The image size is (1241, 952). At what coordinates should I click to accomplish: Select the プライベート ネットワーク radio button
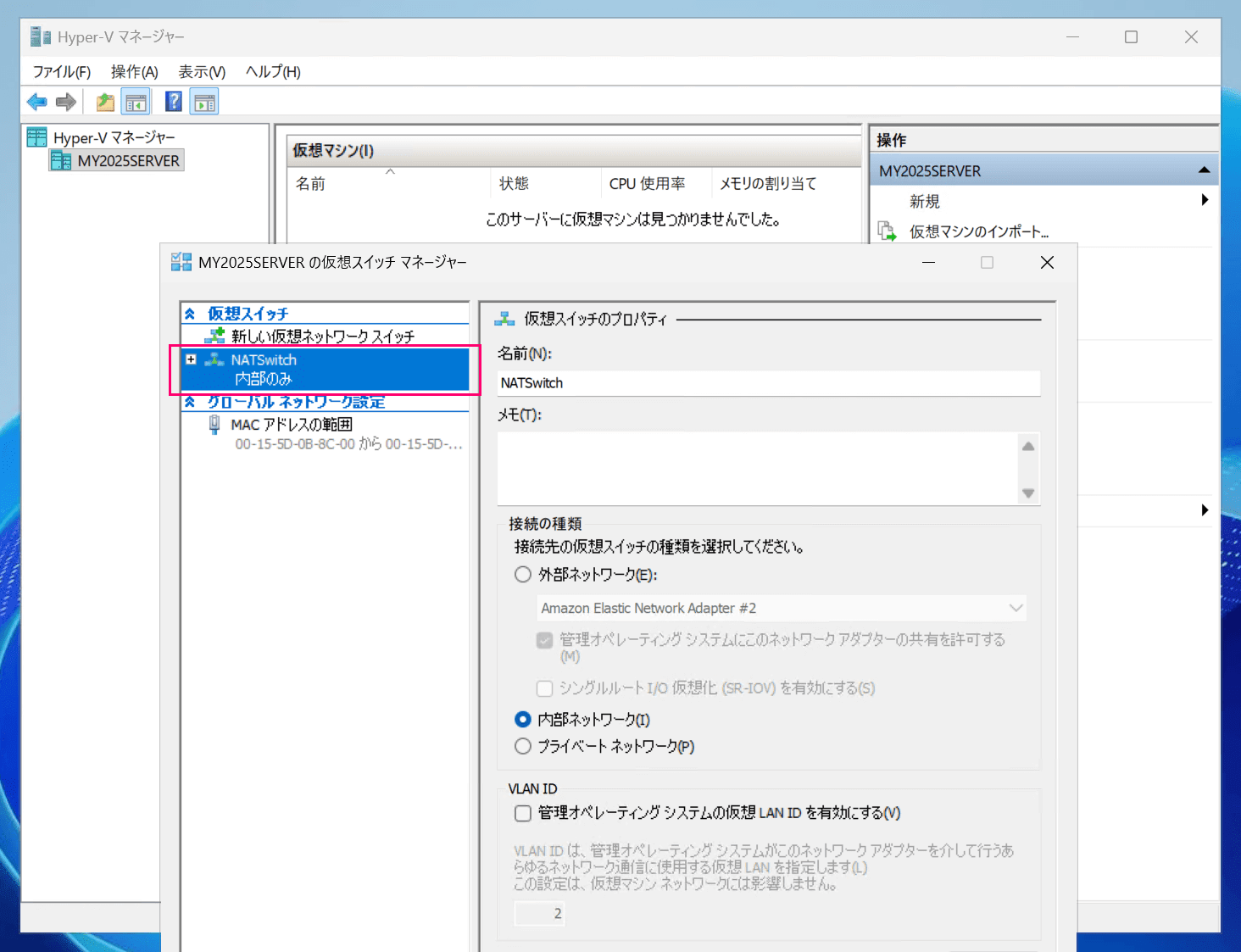[522, 746]
